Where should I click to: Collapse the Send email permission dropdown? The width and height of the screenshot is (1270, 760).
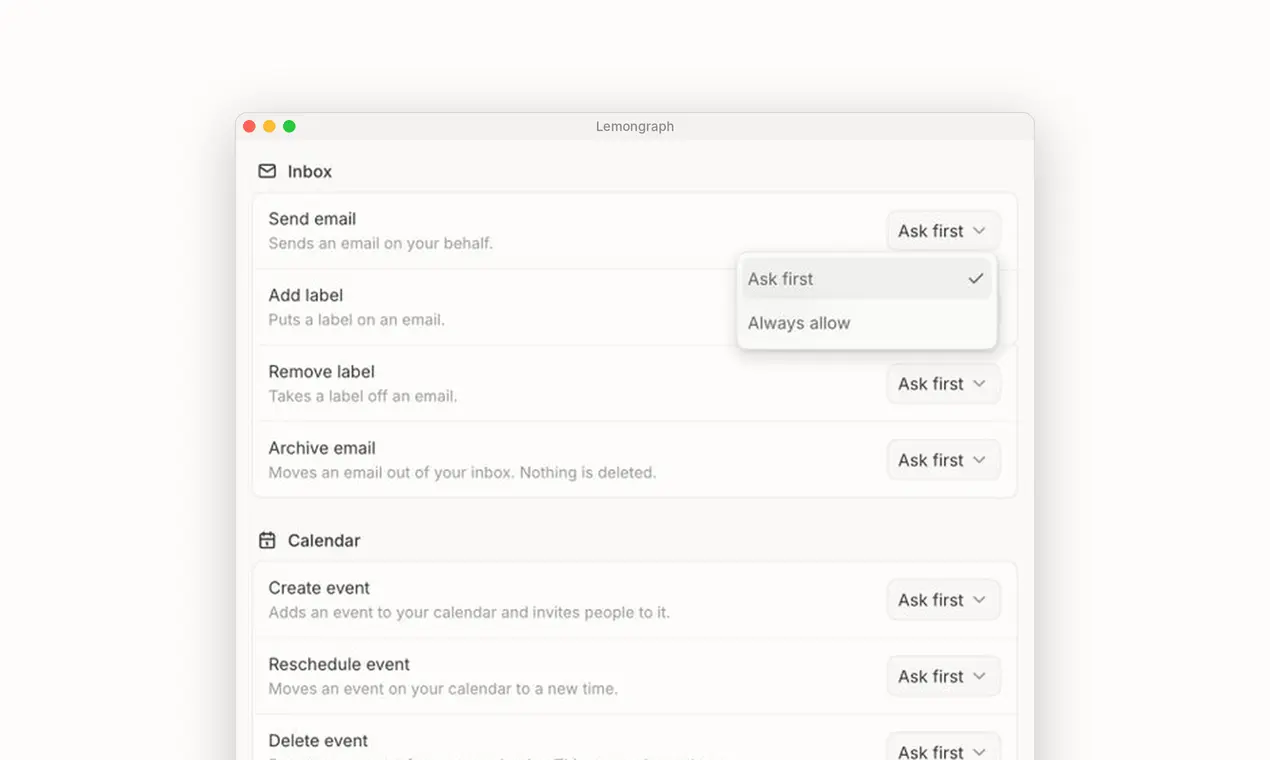(x=943, y=231)
